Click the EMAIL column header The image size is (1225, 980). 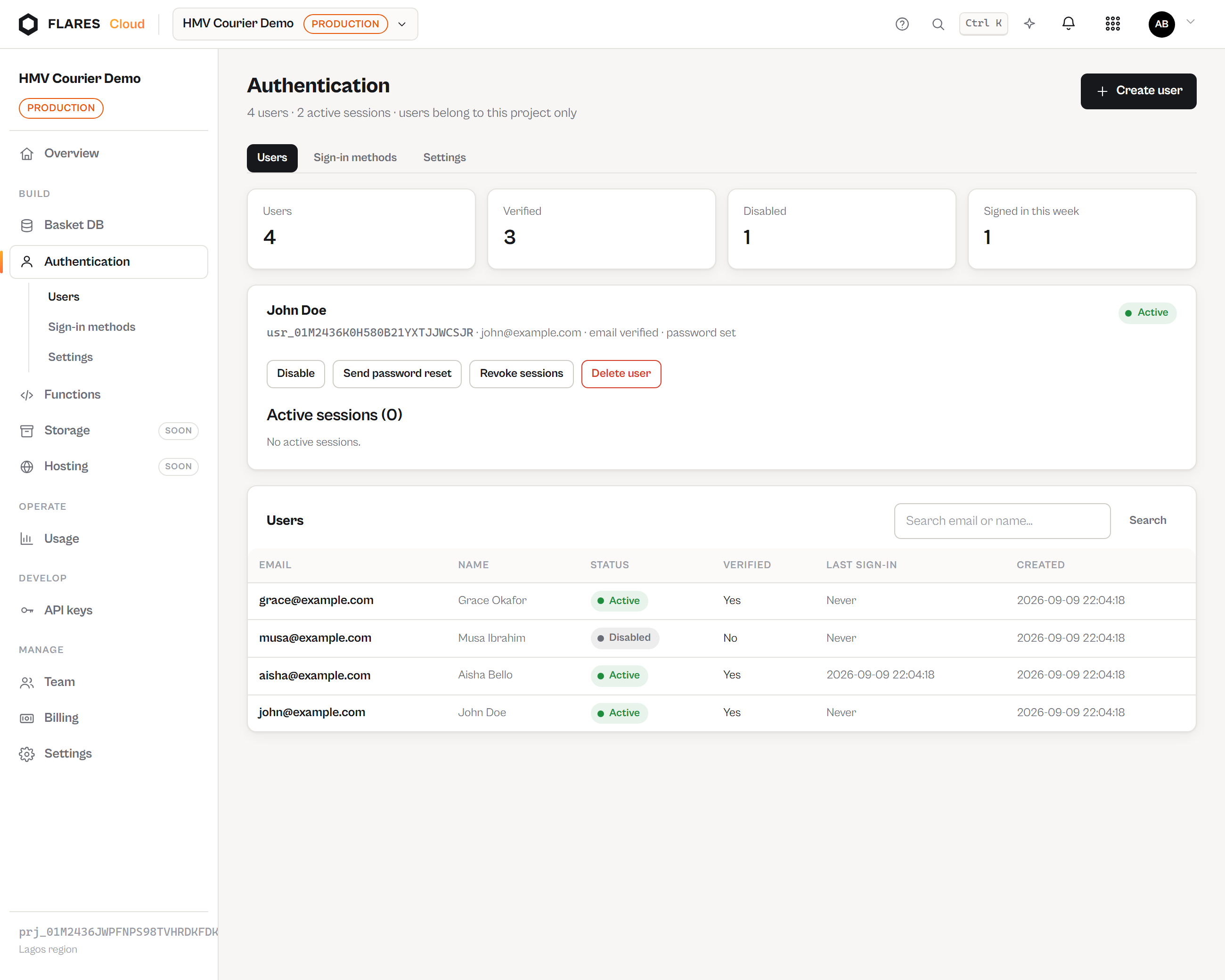pyautogui.click(x=275, y=565)
